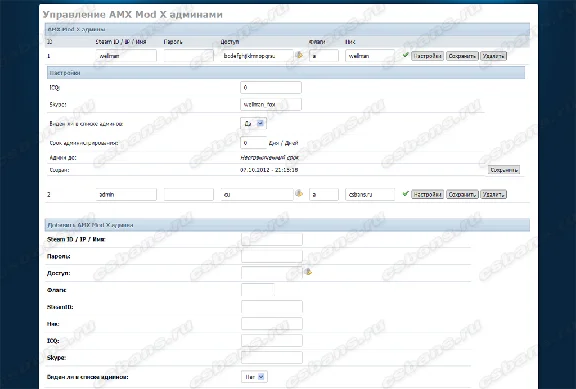Click Удалить button in admin row
This screenshot has width=576, height=389.
coord(493,194)
